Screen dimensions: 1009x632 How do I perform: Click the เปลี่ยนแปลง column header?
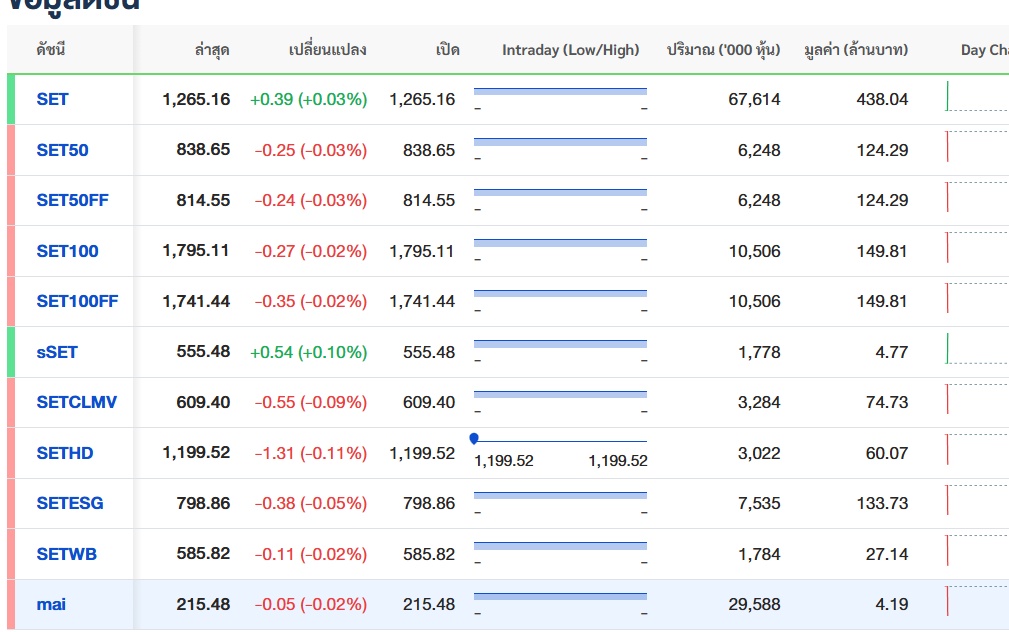tap(327, 50)
